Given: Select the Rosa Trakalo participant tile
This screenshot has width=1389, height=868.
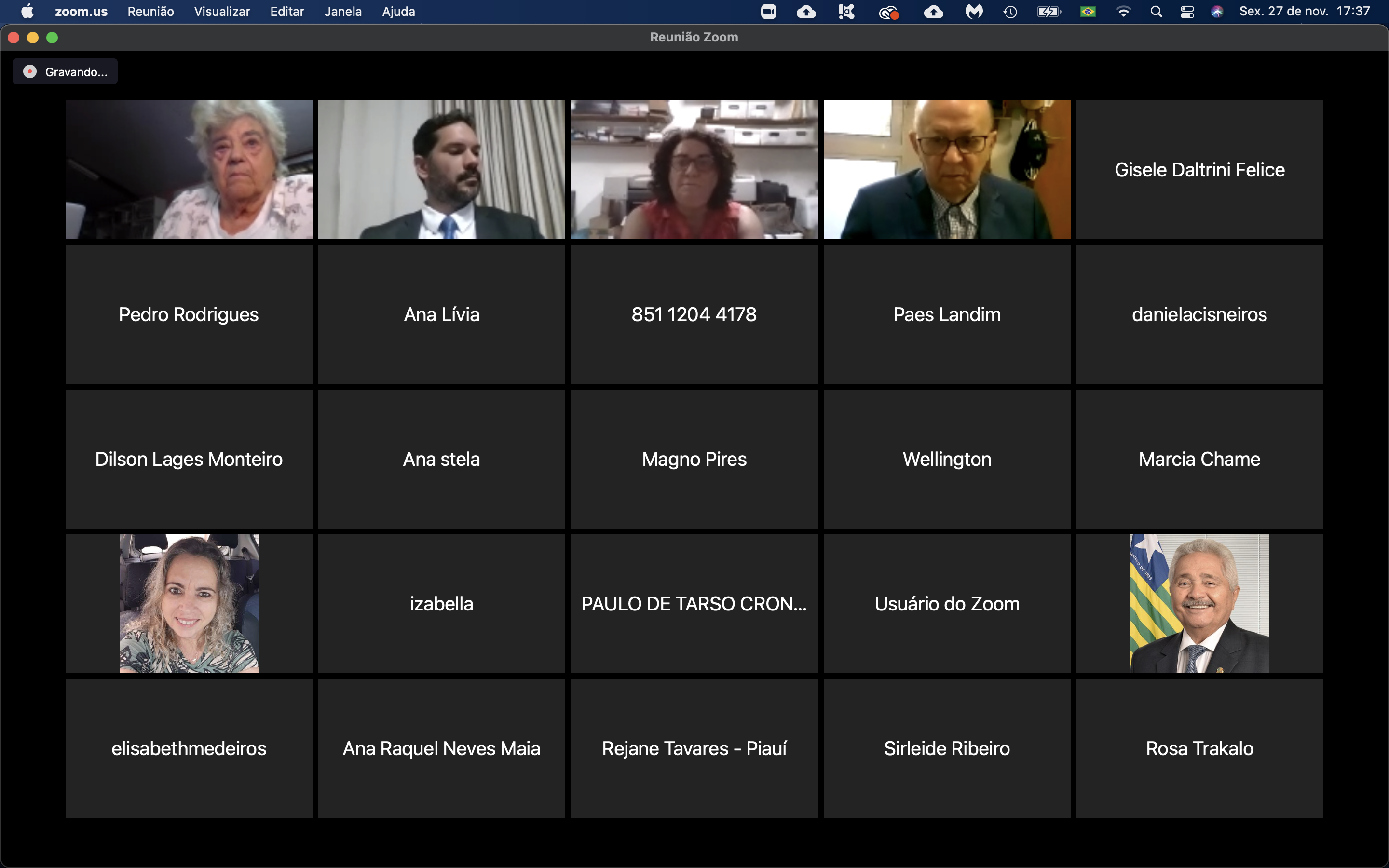Looking at the screenshot, I should [x=1199, y=748].
